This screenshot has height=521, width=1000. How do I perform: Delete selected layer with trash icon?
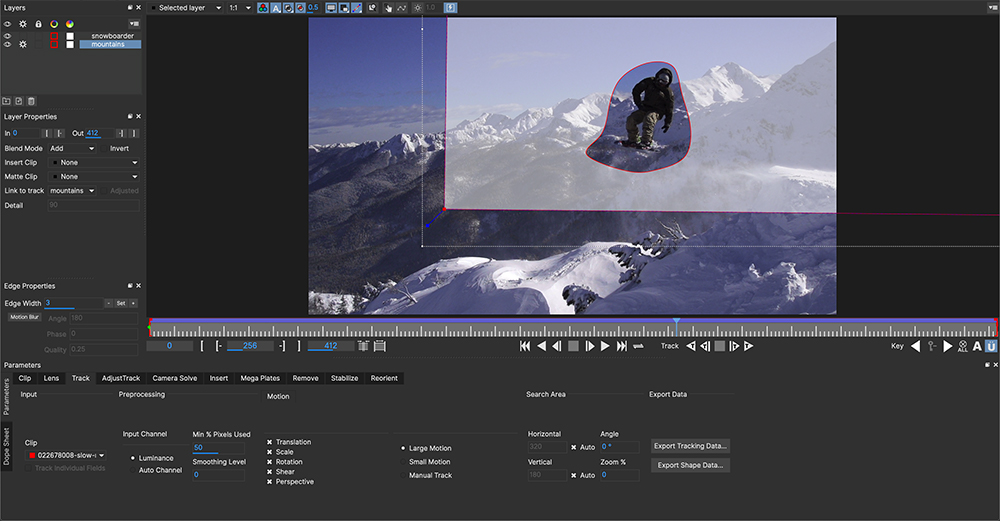pyautogui.click(x=31, y=101)
